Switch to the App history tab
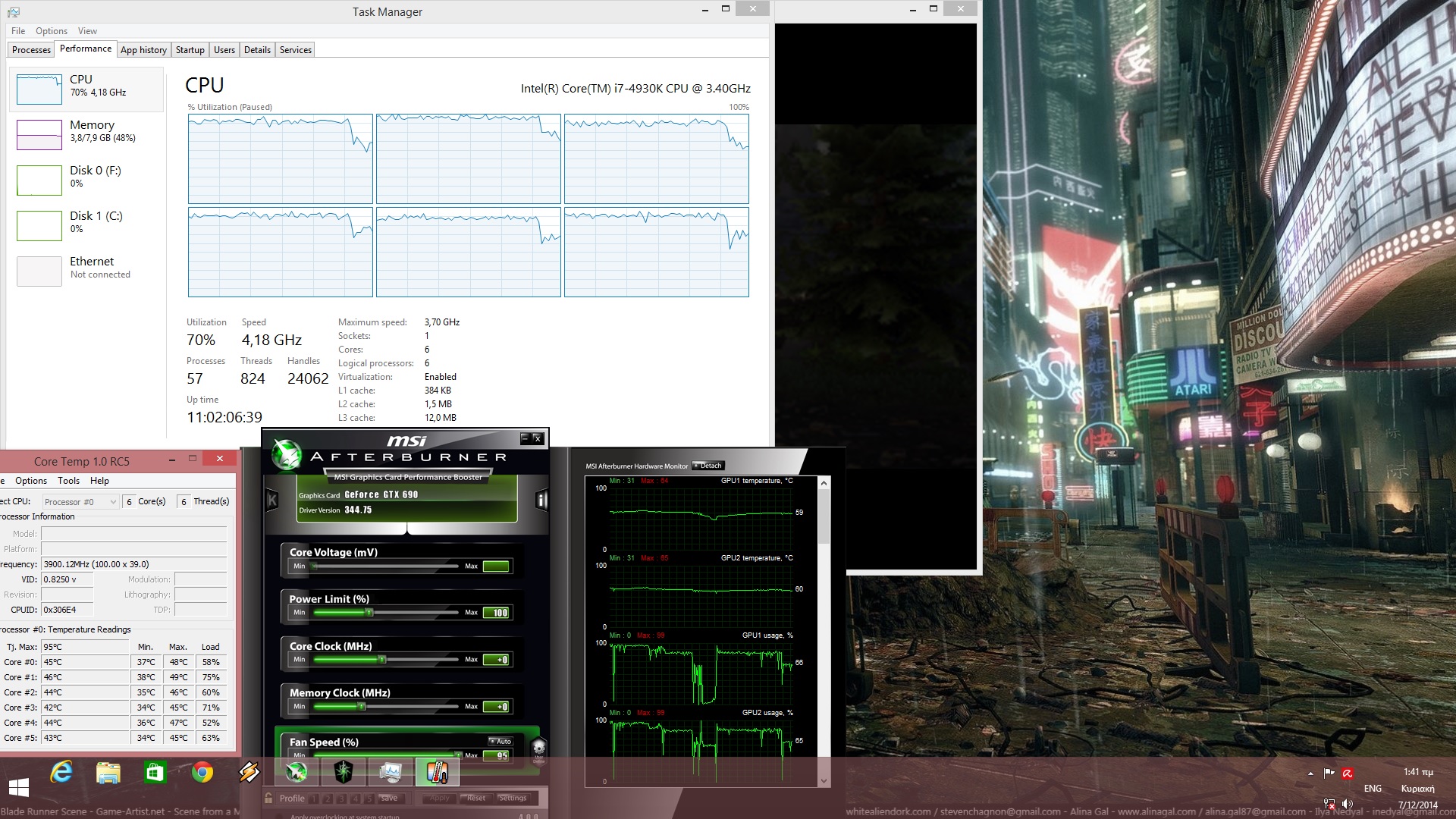 143,50
